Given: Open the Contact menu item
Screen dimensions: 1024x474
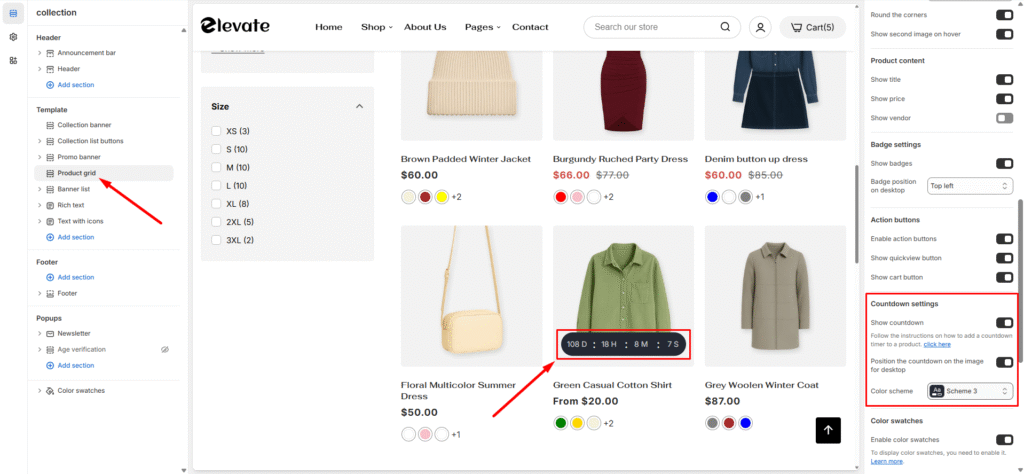Looking at the screenshot, I should [x=530, y=27].
